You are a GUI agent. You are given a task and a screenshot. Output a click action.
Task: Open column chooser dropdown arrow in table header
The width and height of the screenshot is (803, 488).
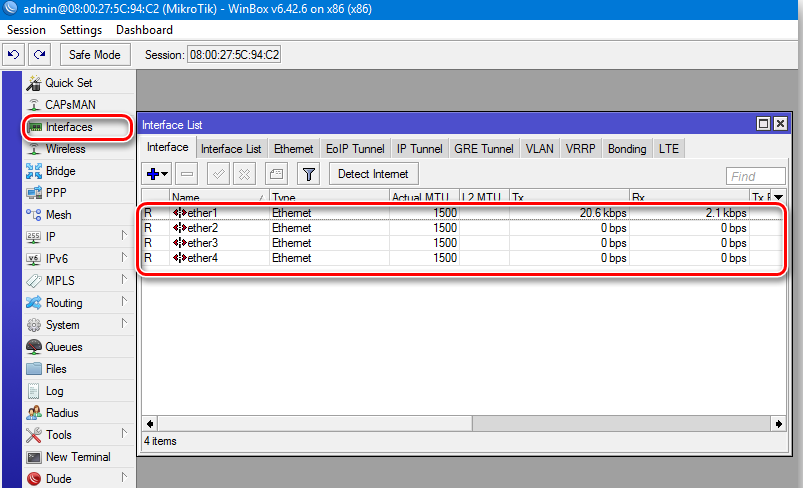778,198
